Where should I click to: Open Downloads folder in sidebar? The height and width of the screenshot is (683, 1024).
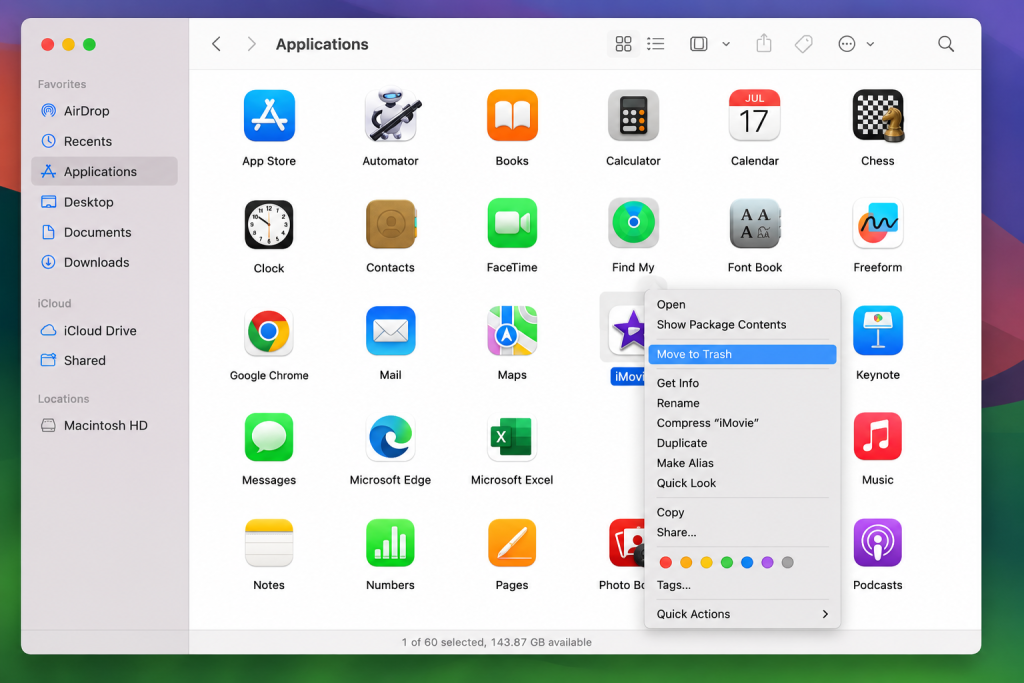(104, 262)
